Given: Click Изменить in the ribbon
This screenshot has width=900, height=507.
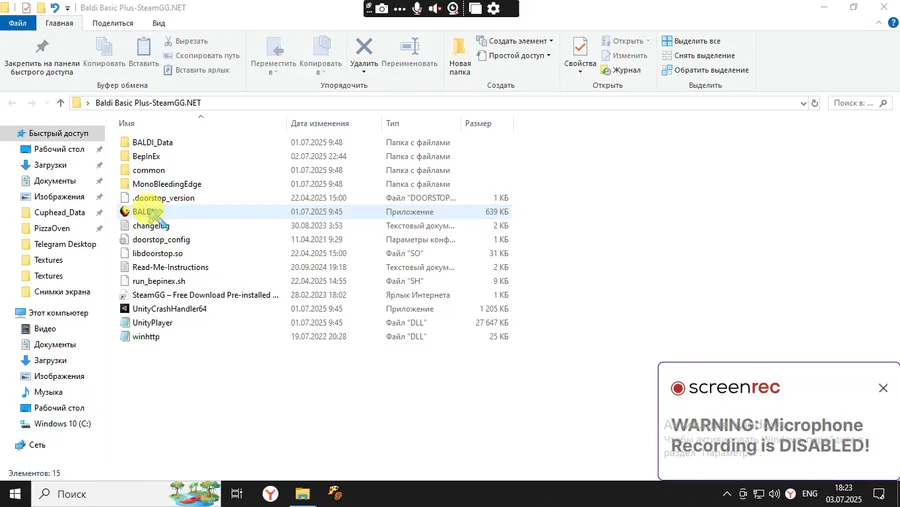Looking at the screenshot, I should pyautogui.click(x=624, y=56).
